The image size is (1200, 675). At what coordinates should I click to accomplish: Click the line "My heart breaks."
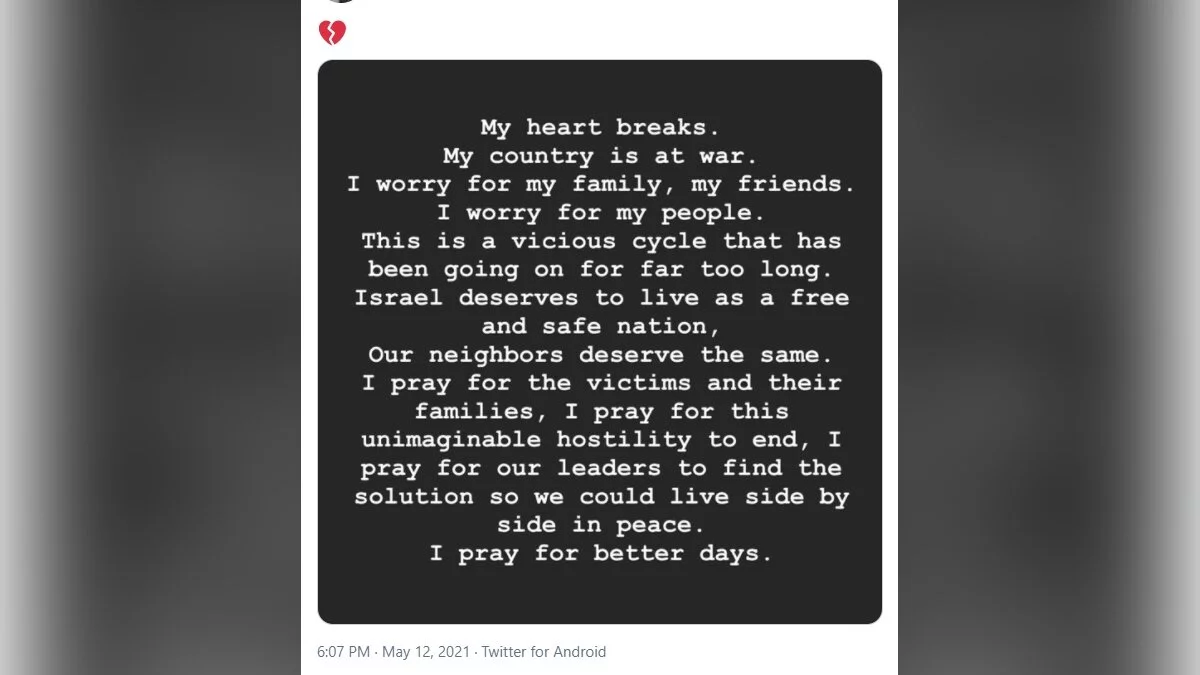click(x=599, y=128)
